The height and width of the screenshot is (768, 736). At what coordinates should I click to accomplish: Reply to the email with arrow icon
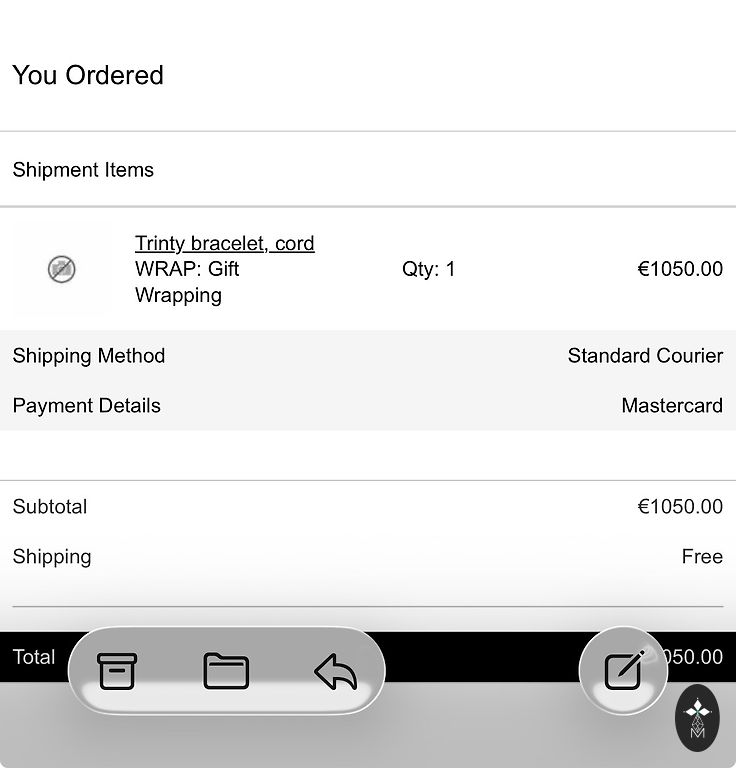(335, 672)
